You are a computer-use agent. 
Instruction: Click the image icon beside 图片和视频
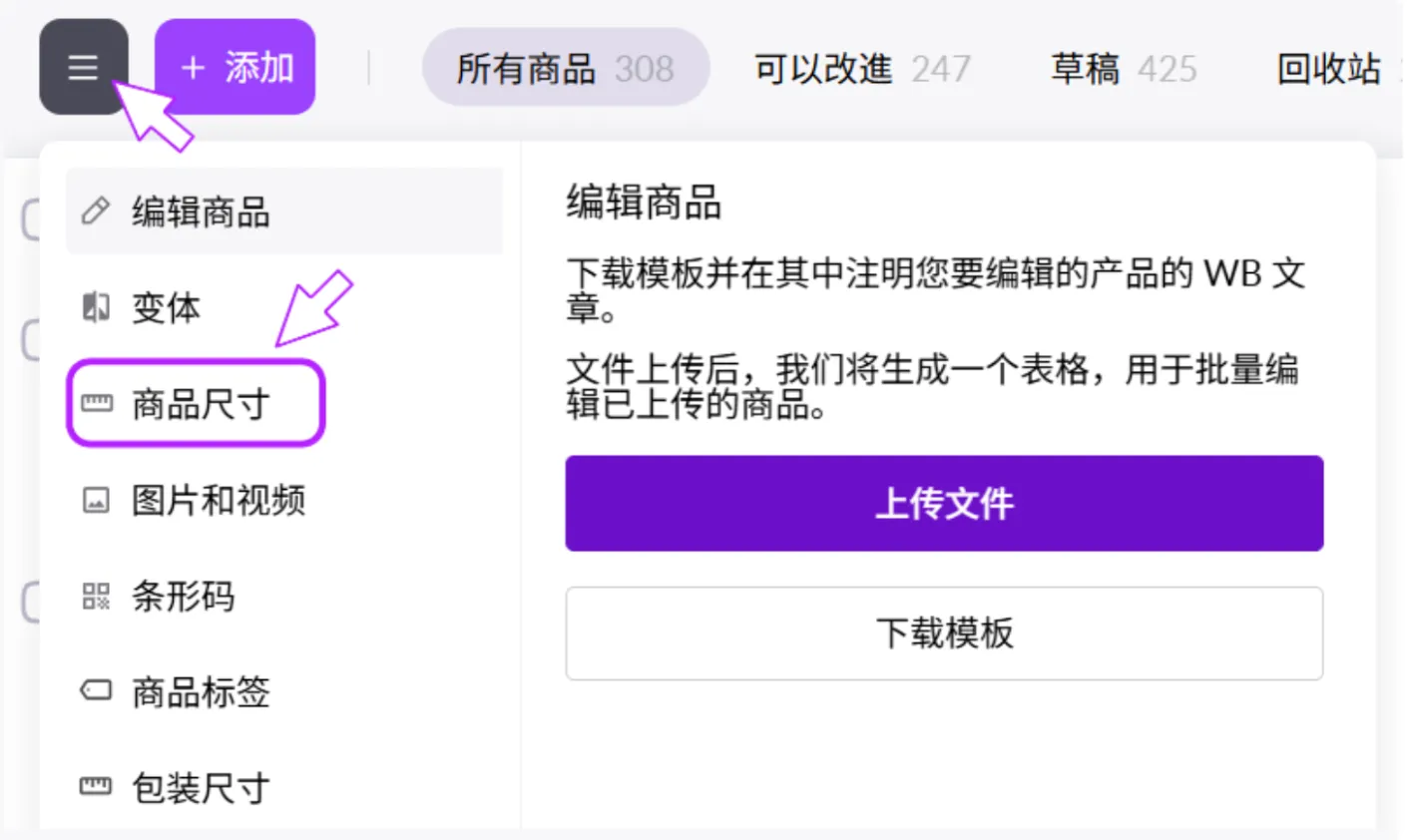96,500
